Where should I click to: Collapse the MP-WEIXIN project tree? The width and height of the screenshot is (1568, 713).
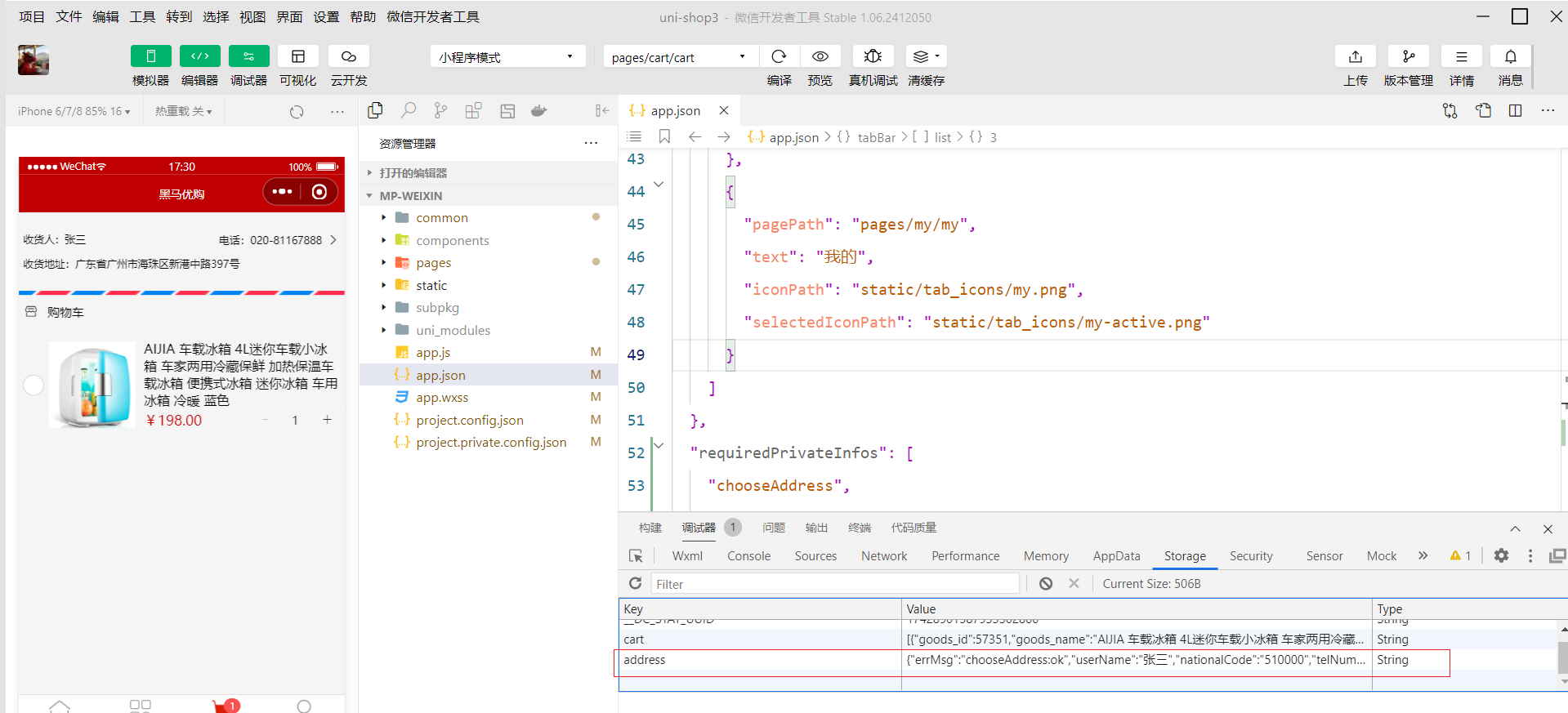(488, 195)
